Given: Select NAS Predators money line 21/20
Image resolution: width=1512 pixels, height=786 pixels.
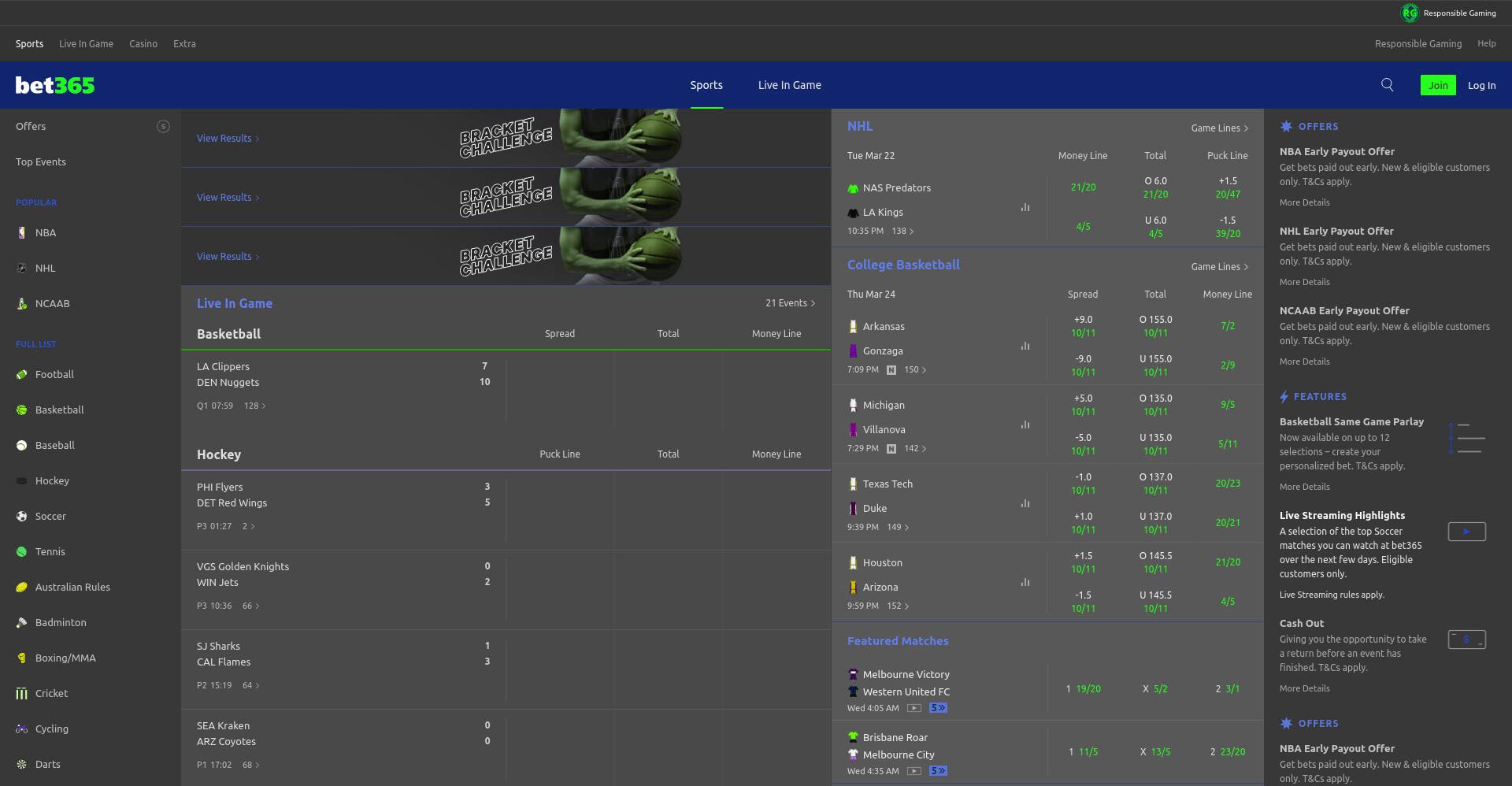Looking at the screenshot, I should tap(1083, 187).
